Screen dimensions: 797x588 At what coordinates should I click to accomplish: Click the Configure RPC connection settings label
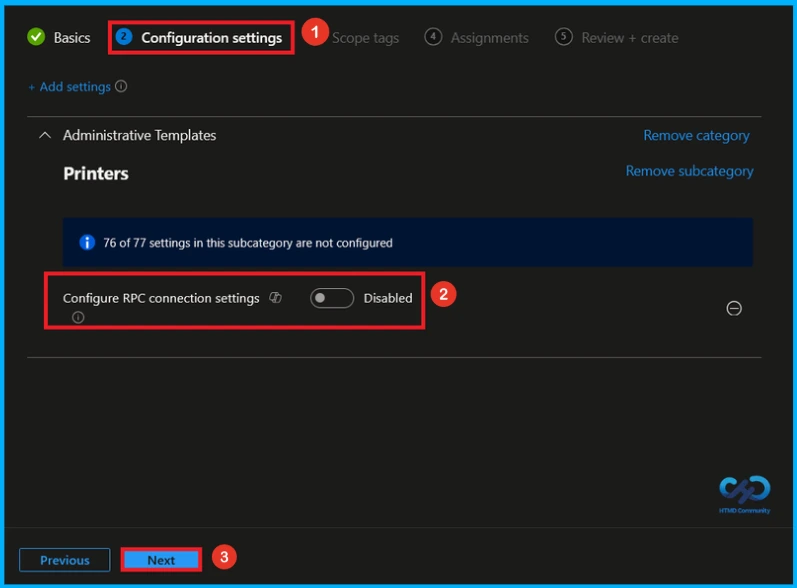coord(161,298)
